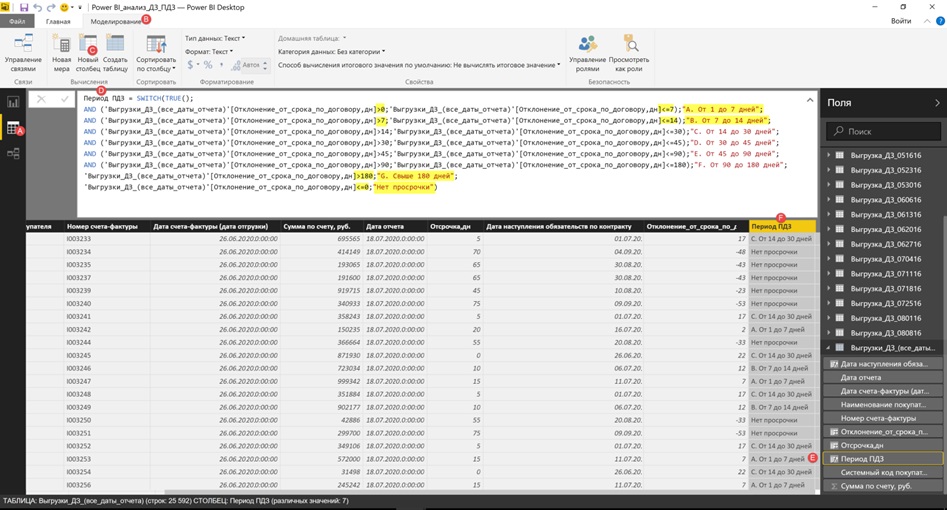Open Тип данных: Текст dropdown
This screenshot has height=510, width=947.
point(215,38)
